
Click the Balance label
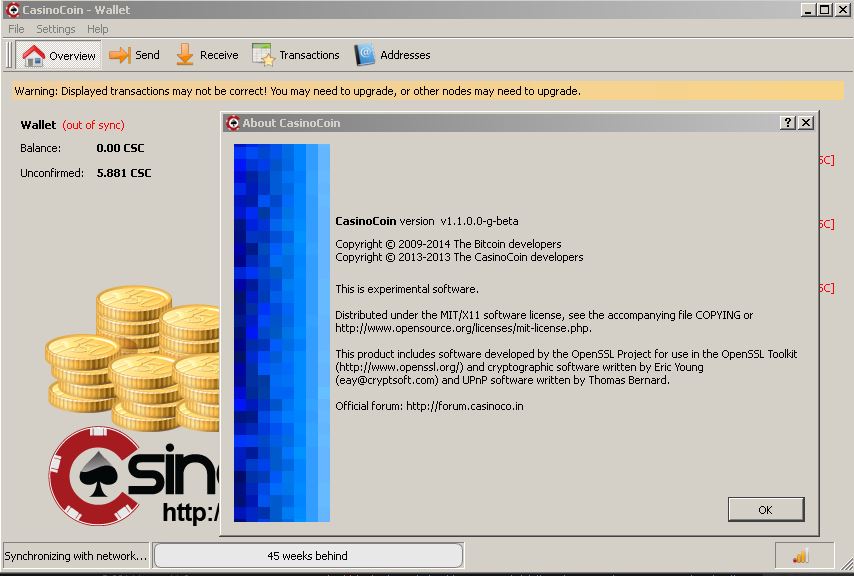pos(40,148)
